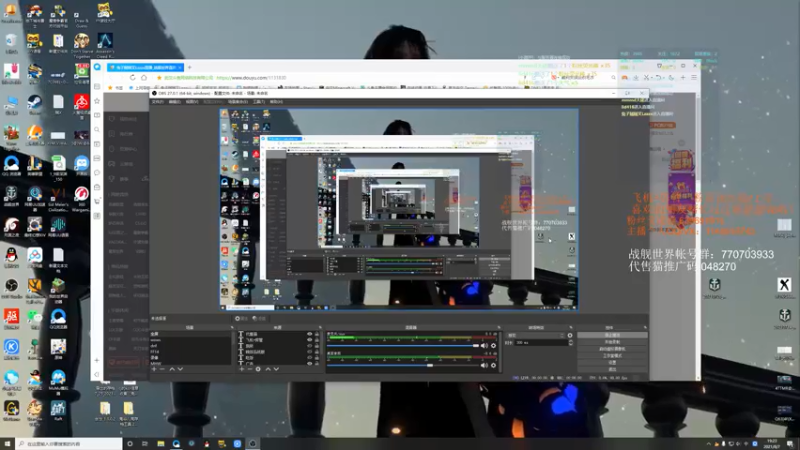This screenshot has height=450, width=800.
Task: Open Task View on the taskbar
Action: coord(145,443)
